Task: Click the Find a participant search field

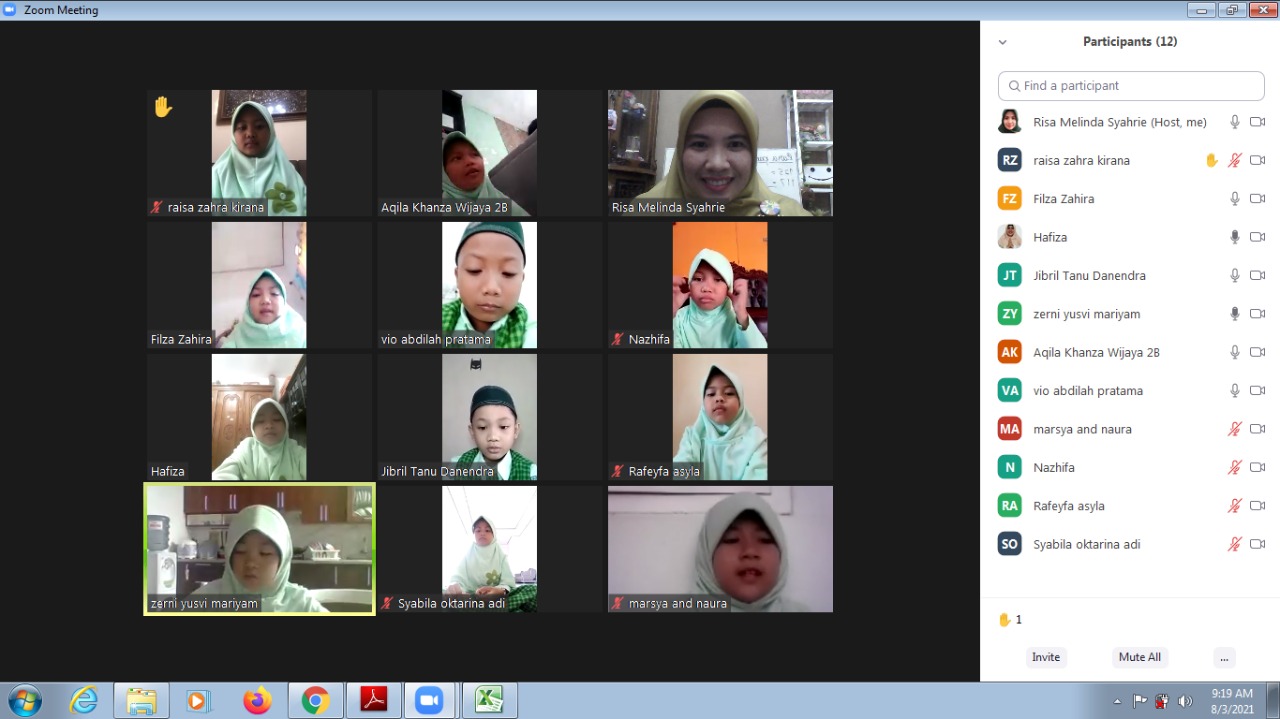Action: pos(1131,86)
